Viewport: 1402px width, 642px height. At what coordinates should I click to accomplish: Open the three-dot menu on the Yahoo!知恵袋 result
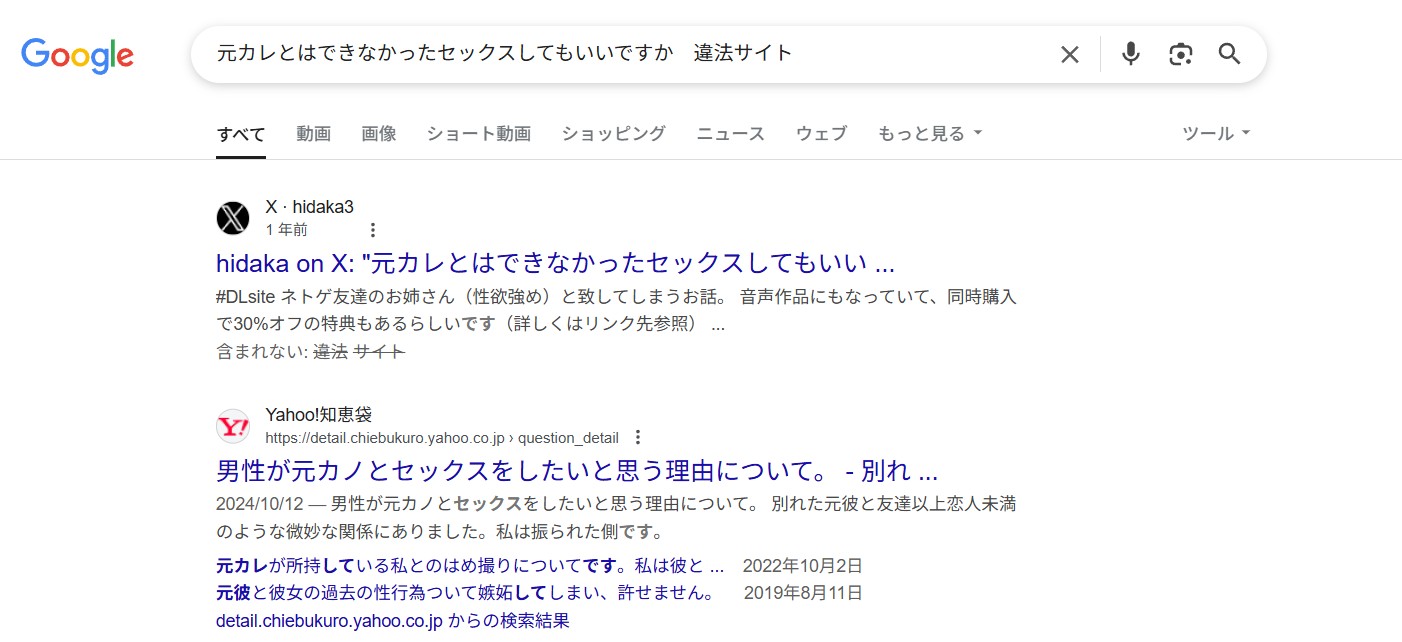click(637, 437)
